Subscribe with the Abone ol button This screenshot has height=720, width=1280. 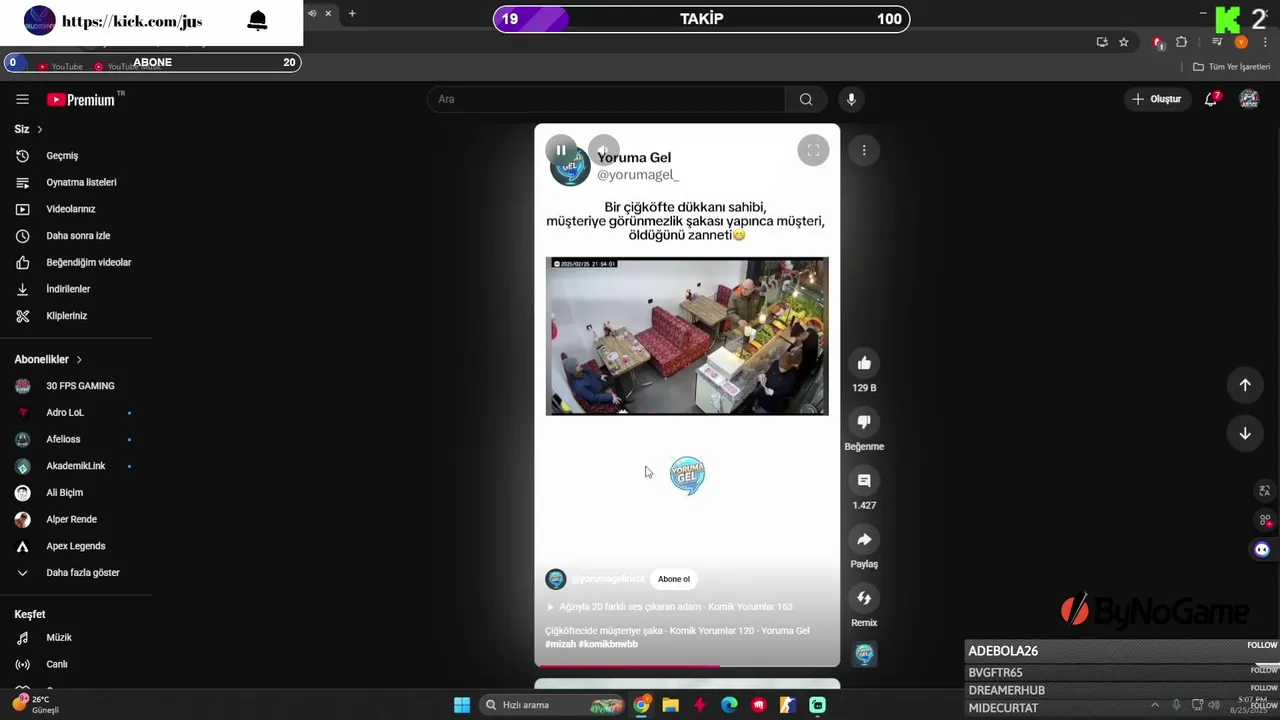coord(674,579)
